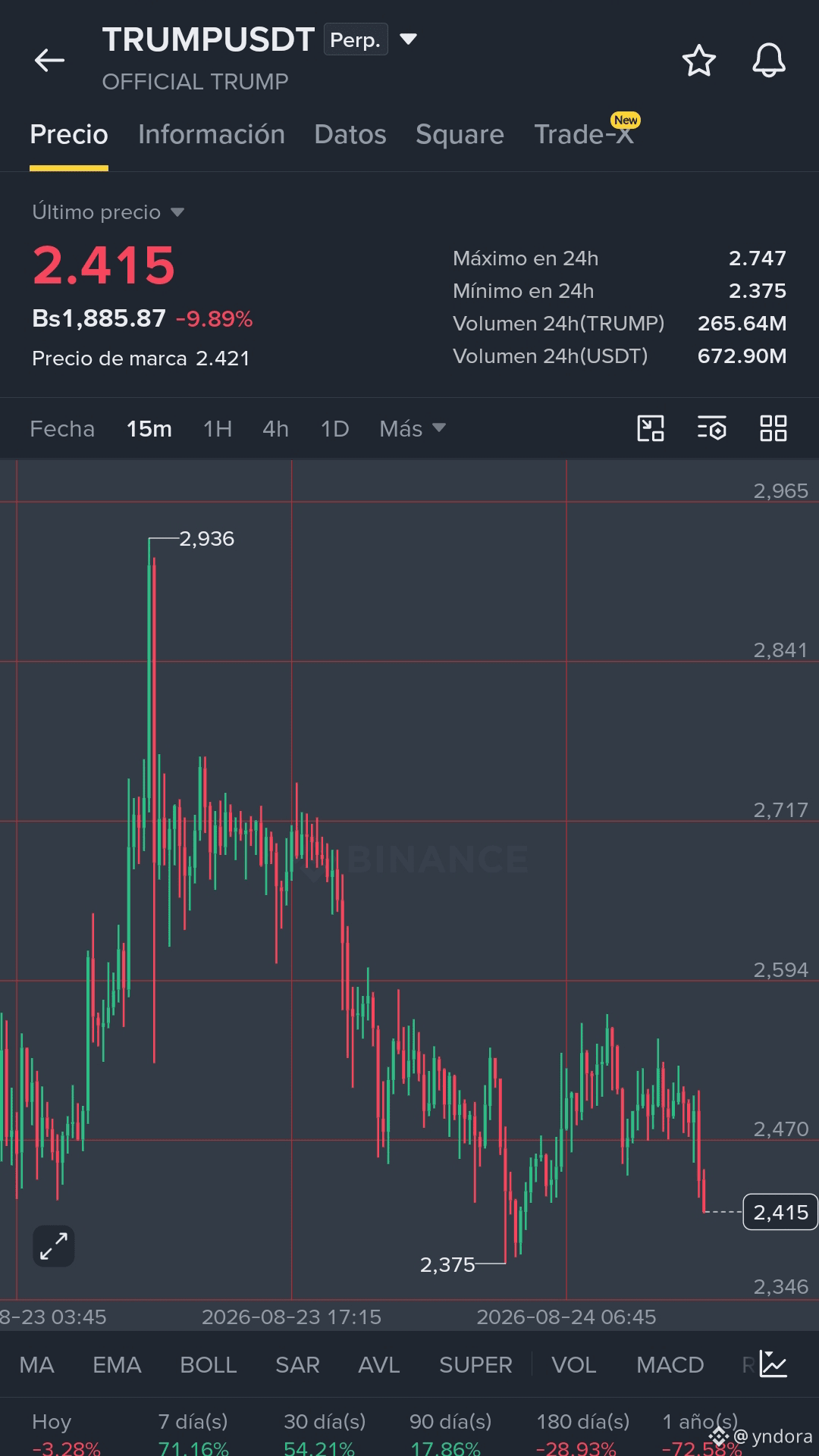Toggle the BOLL indicator
The image size is (819, 1456).
coord(209,1365)
